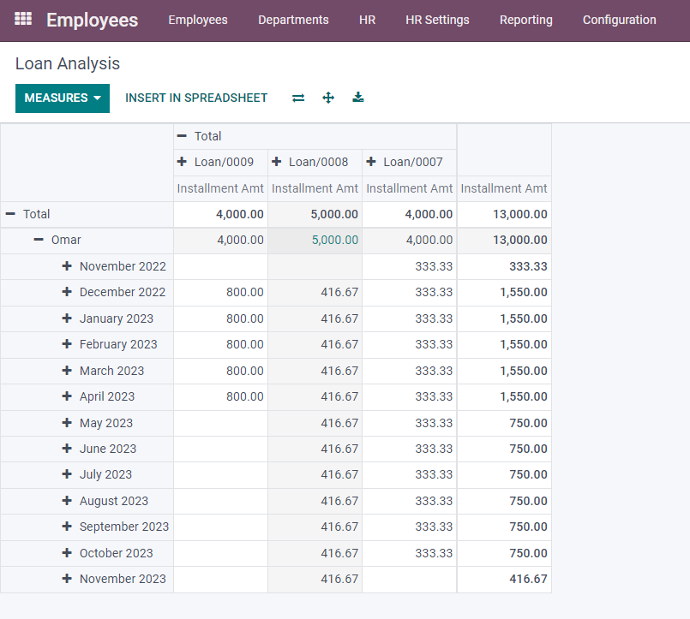Click the flip axis icon
This screenshot has width=690, height=619.
(x=298, y=98)
